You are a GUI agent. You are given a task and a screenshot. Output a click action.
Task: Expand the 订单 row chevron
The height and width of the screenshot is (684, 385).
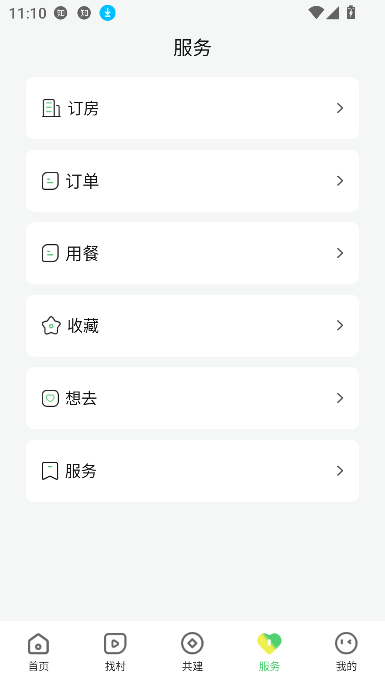tap(340, 181)
